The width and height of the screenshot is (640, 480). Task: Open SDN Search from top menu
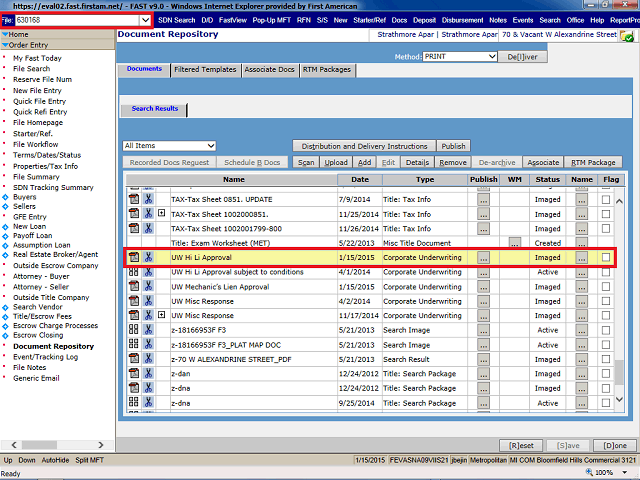click(x=177, y=20)
